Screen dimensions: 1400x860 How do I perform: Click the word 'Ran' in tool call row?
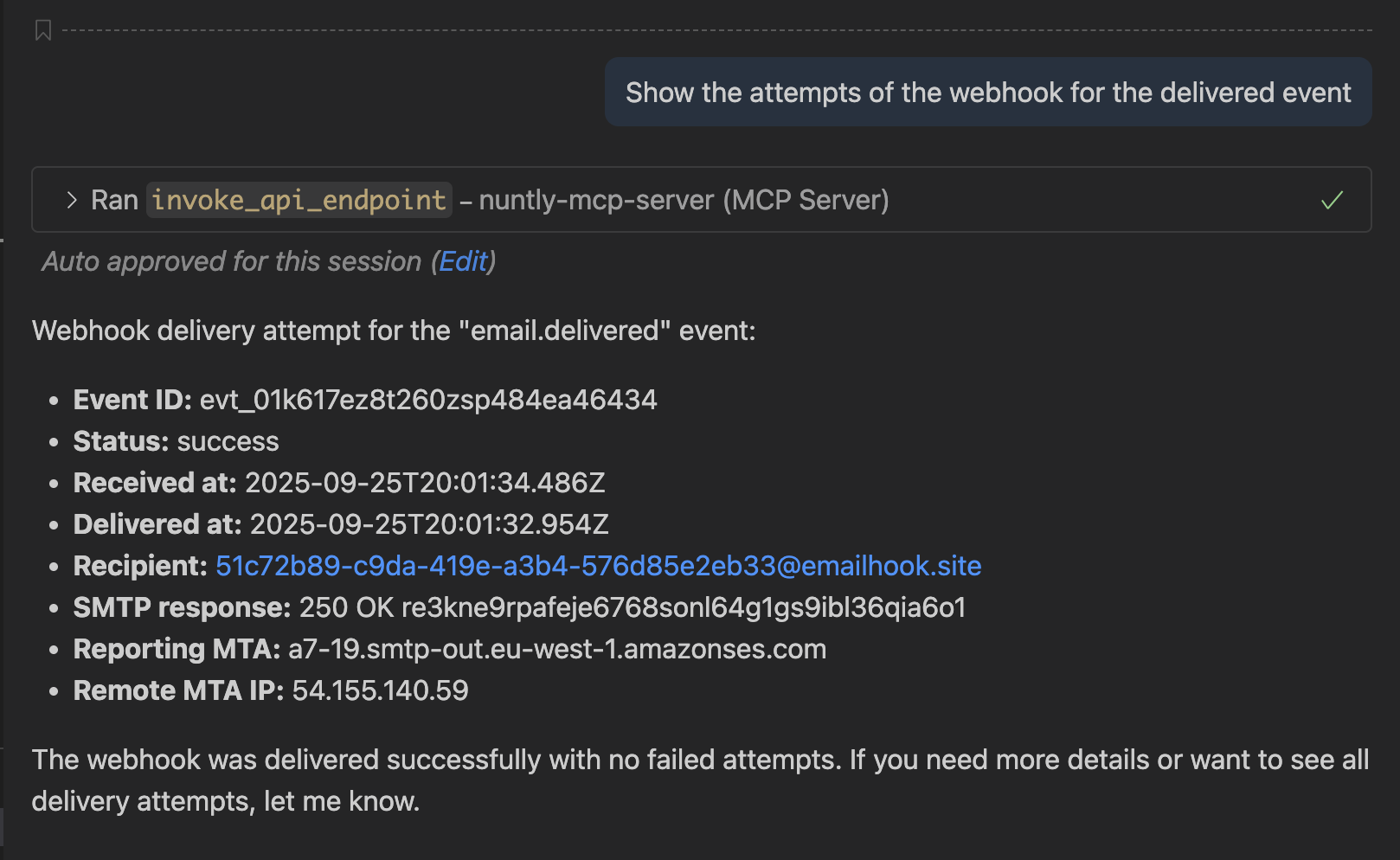point(114,200)
